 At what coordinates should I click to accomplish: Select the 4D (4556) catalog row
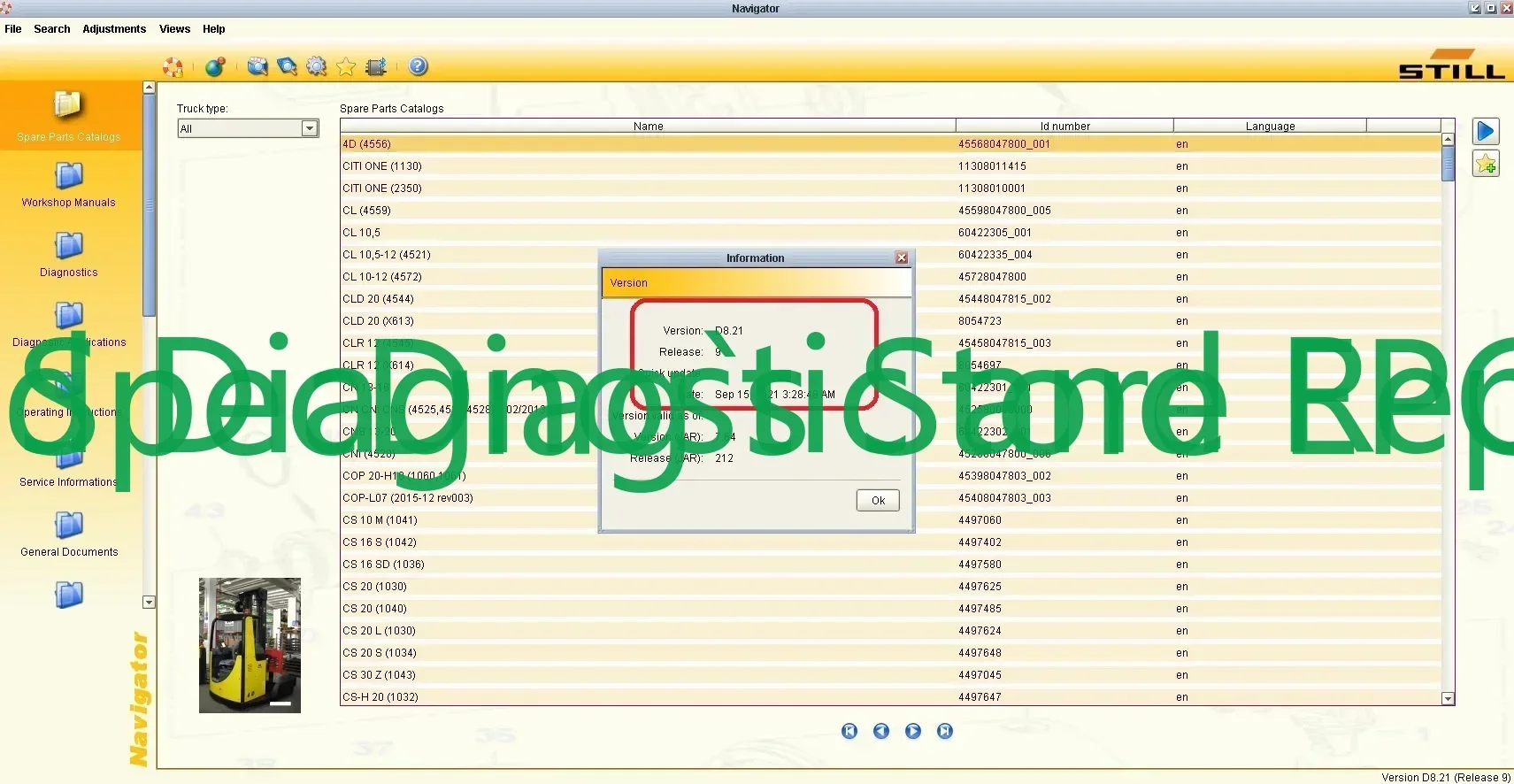click(890, 143)
